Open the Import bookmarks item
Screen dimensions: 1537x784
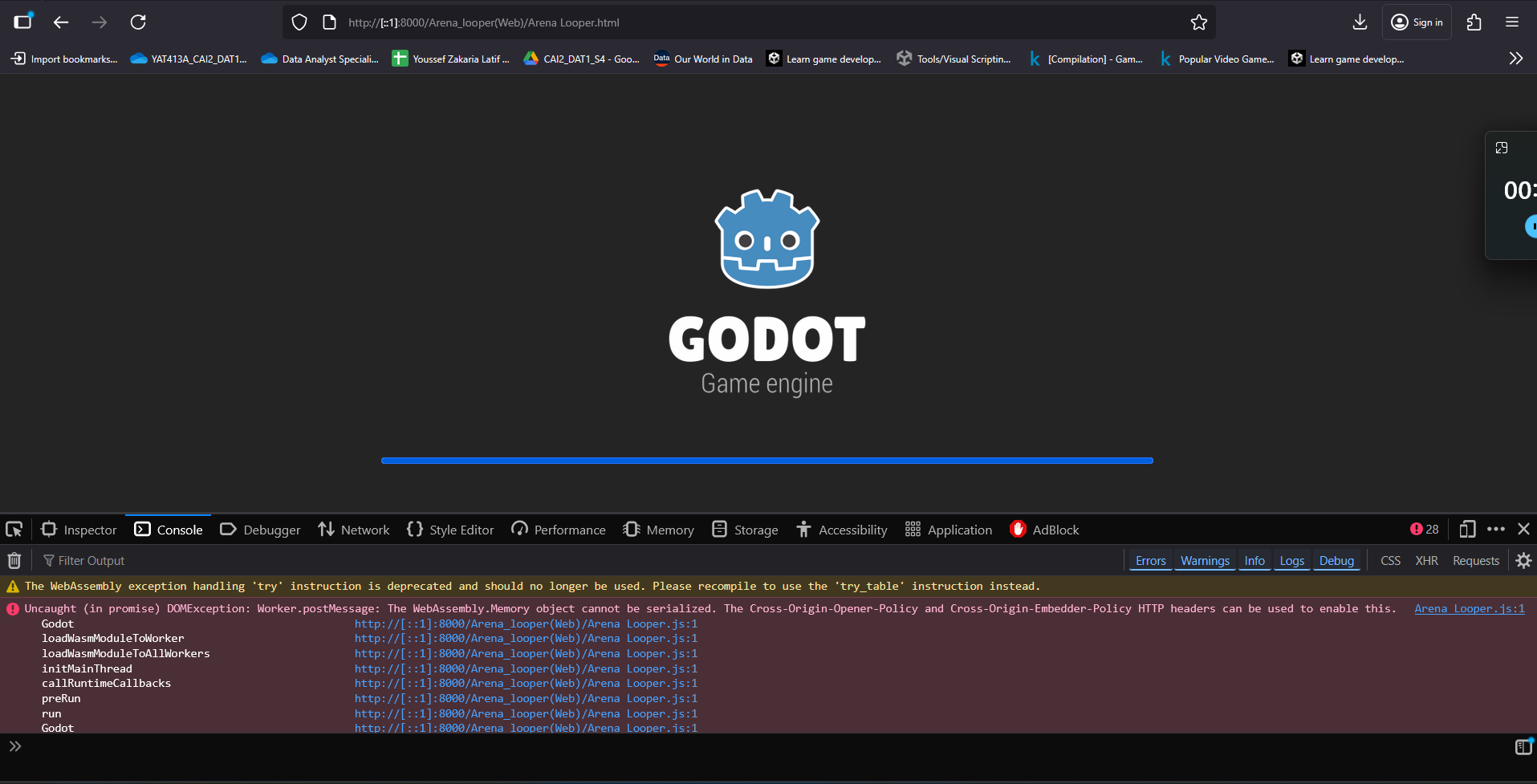[x=64, y=59]
